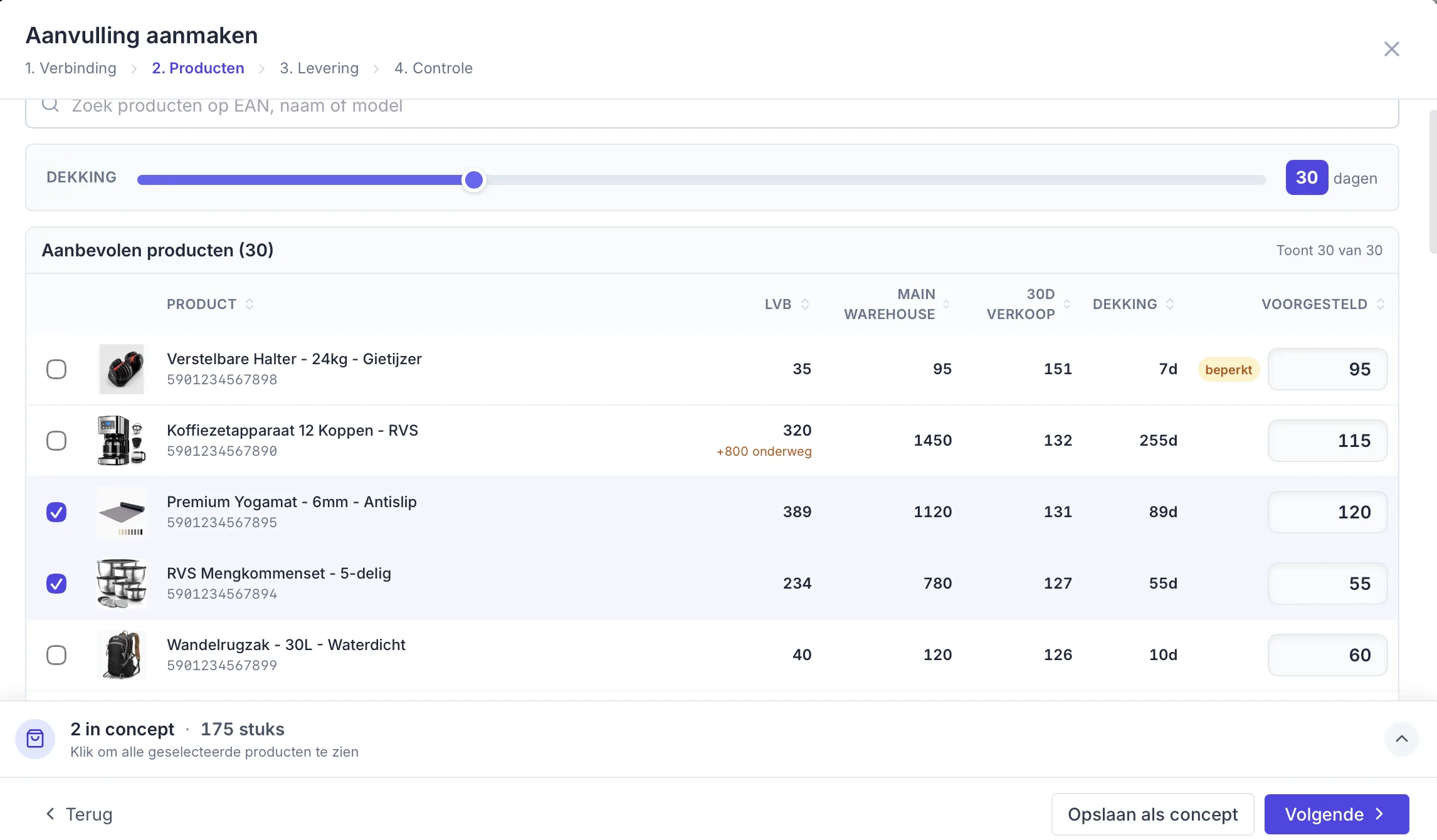The height and width of the screenshot is (840, 1437).
Task: Expand the concept summary chevron
Action: point(1402,739)
